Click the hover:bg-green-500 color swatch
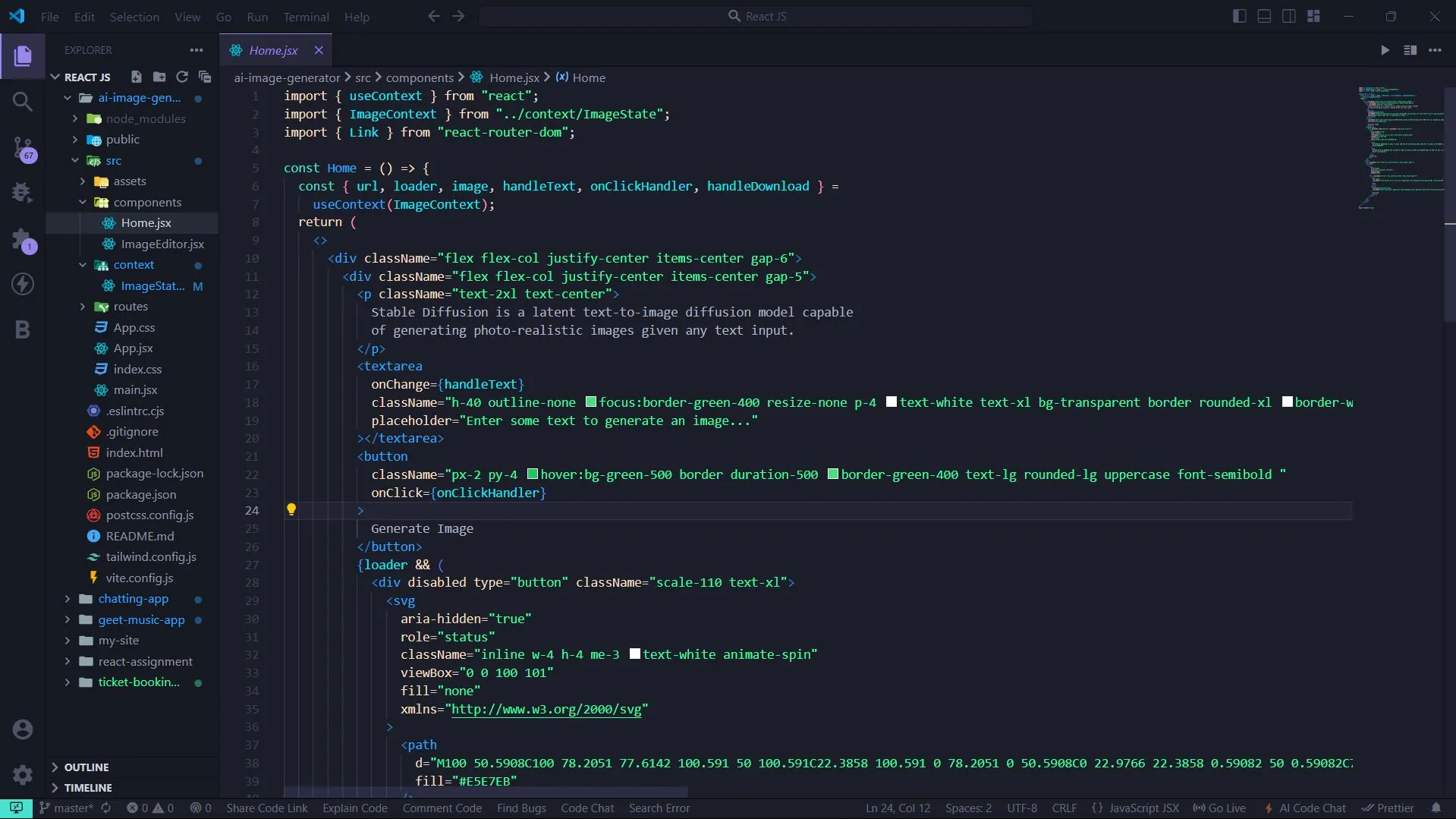Image resolution: width=1456 pixels, height=819 pixels. click(x=533, y=474)
